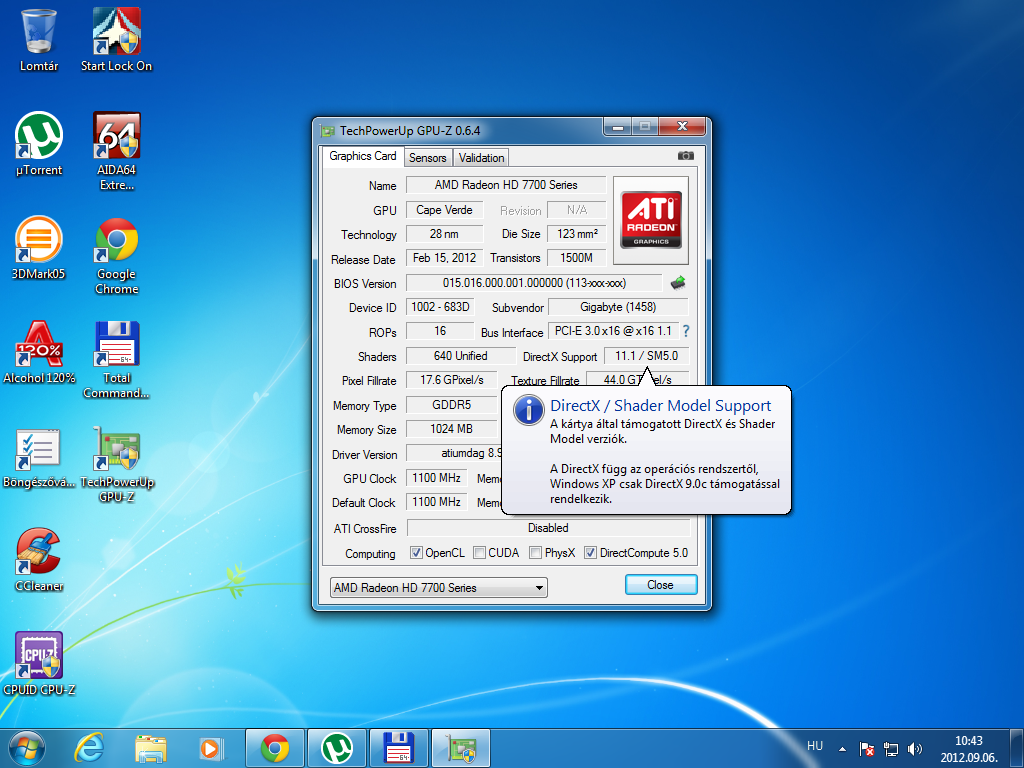The image size is (1024, 768).
Task: Click the Die Size field 123 mm²
Action: [577, 234]
